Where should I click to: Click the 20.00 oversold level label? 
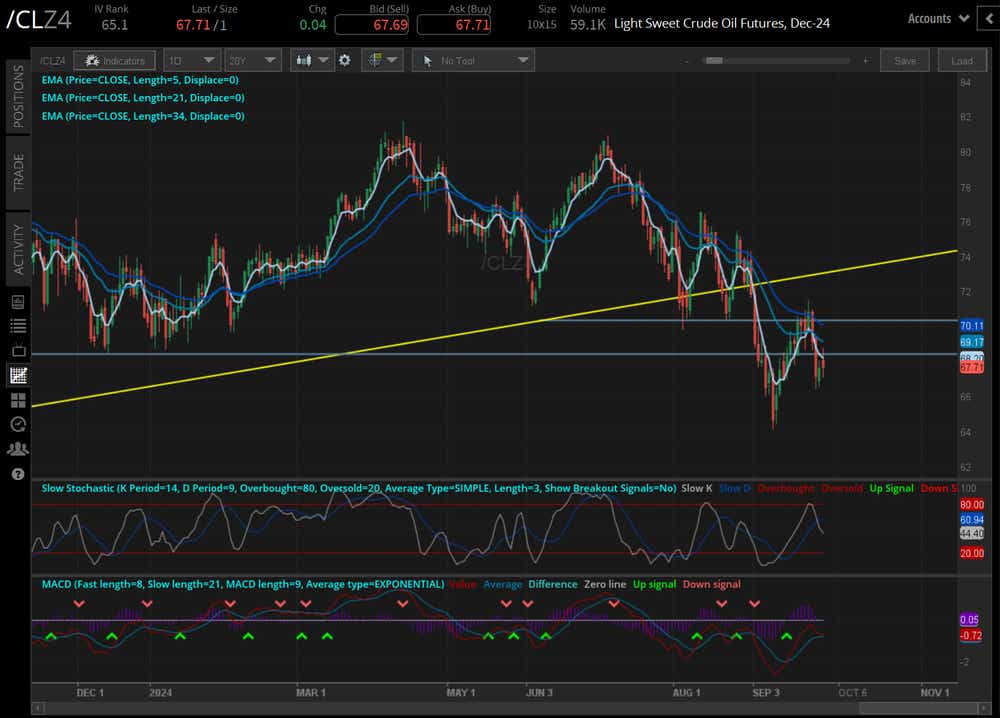[x=971, y=553]
